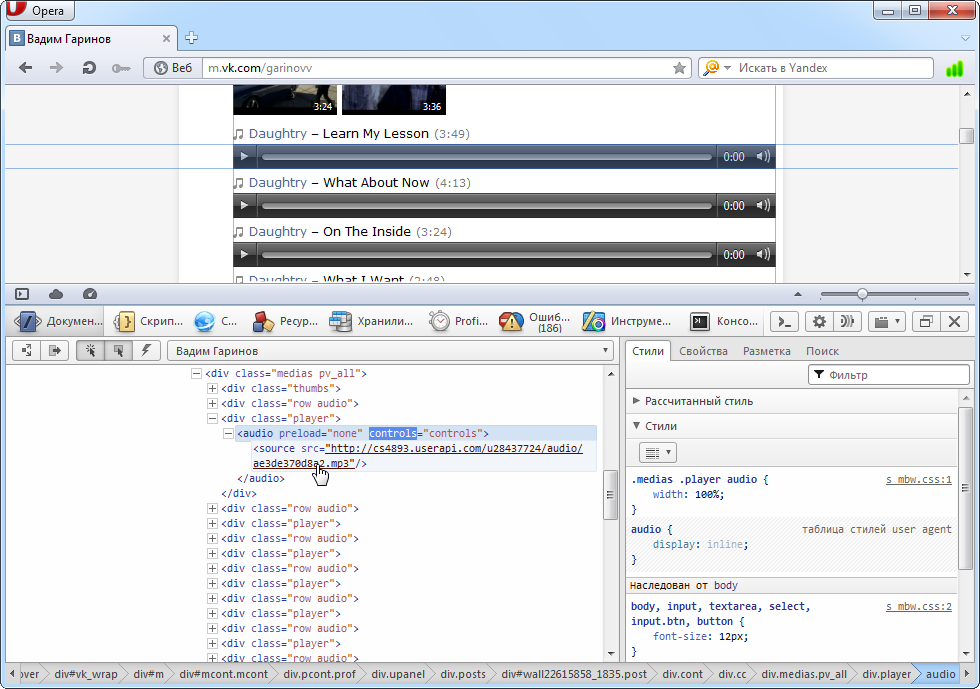Open the Инструменты tab
980x689 pixels.
tap(626, 321)
